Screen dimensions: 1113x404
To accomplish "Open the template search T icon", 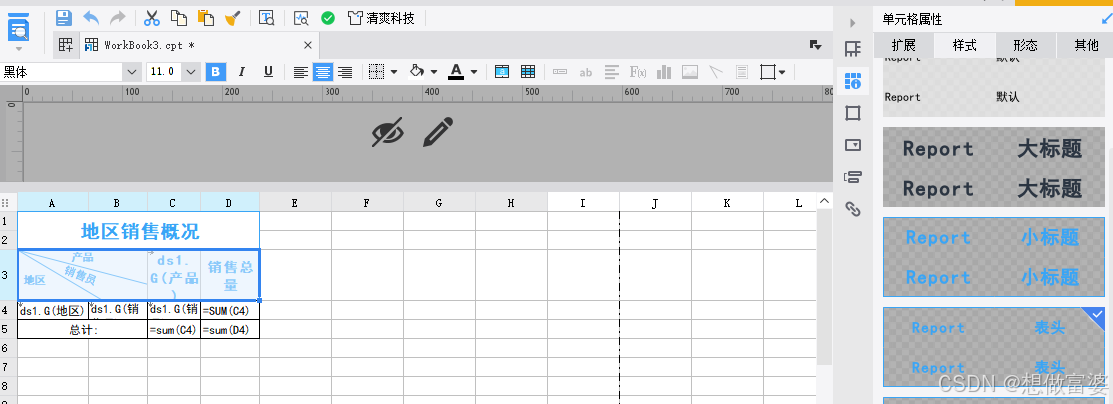I will tap(266, 18).
